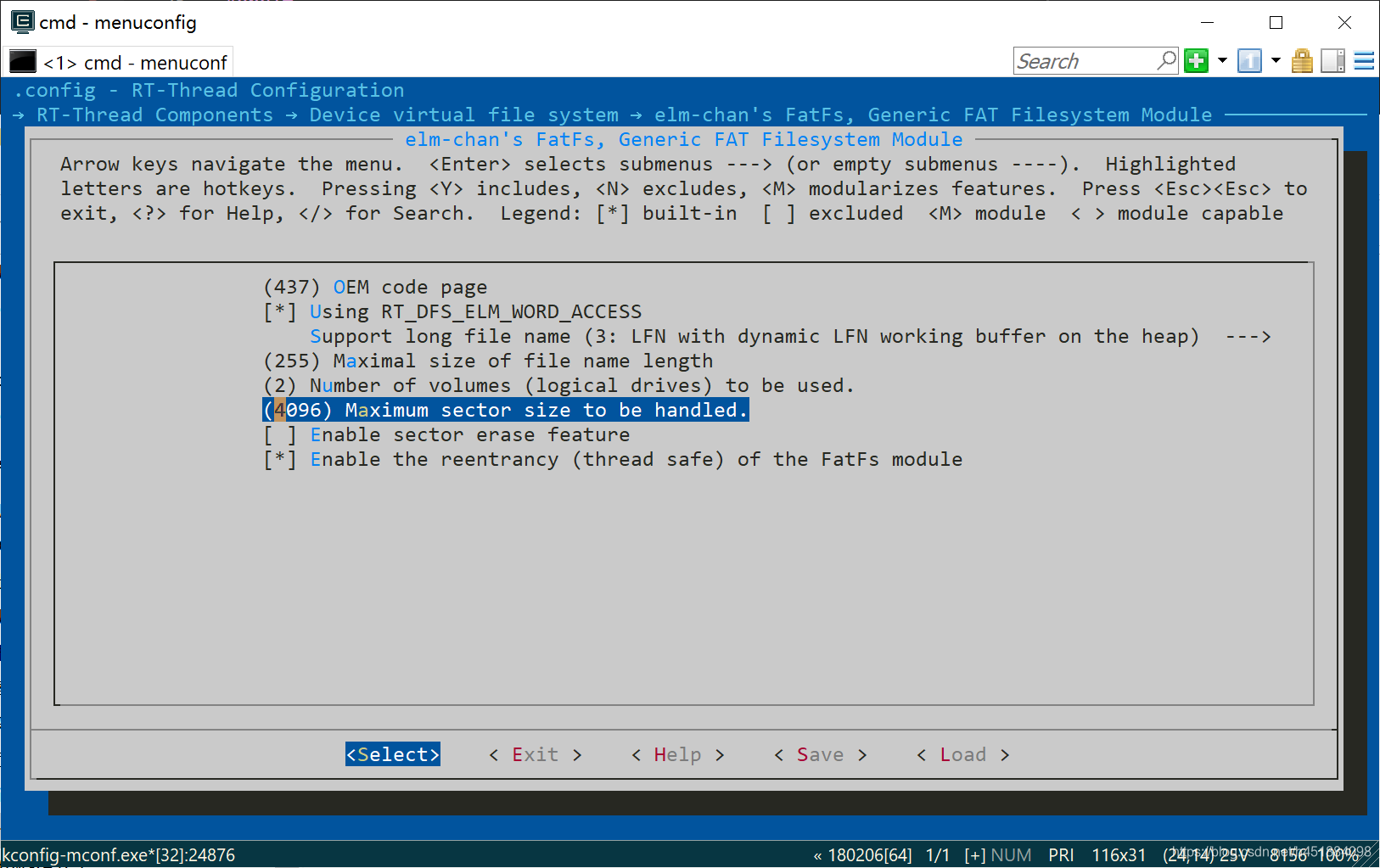Close the cmd - menuconfig window

click(x=1344, y=22)
